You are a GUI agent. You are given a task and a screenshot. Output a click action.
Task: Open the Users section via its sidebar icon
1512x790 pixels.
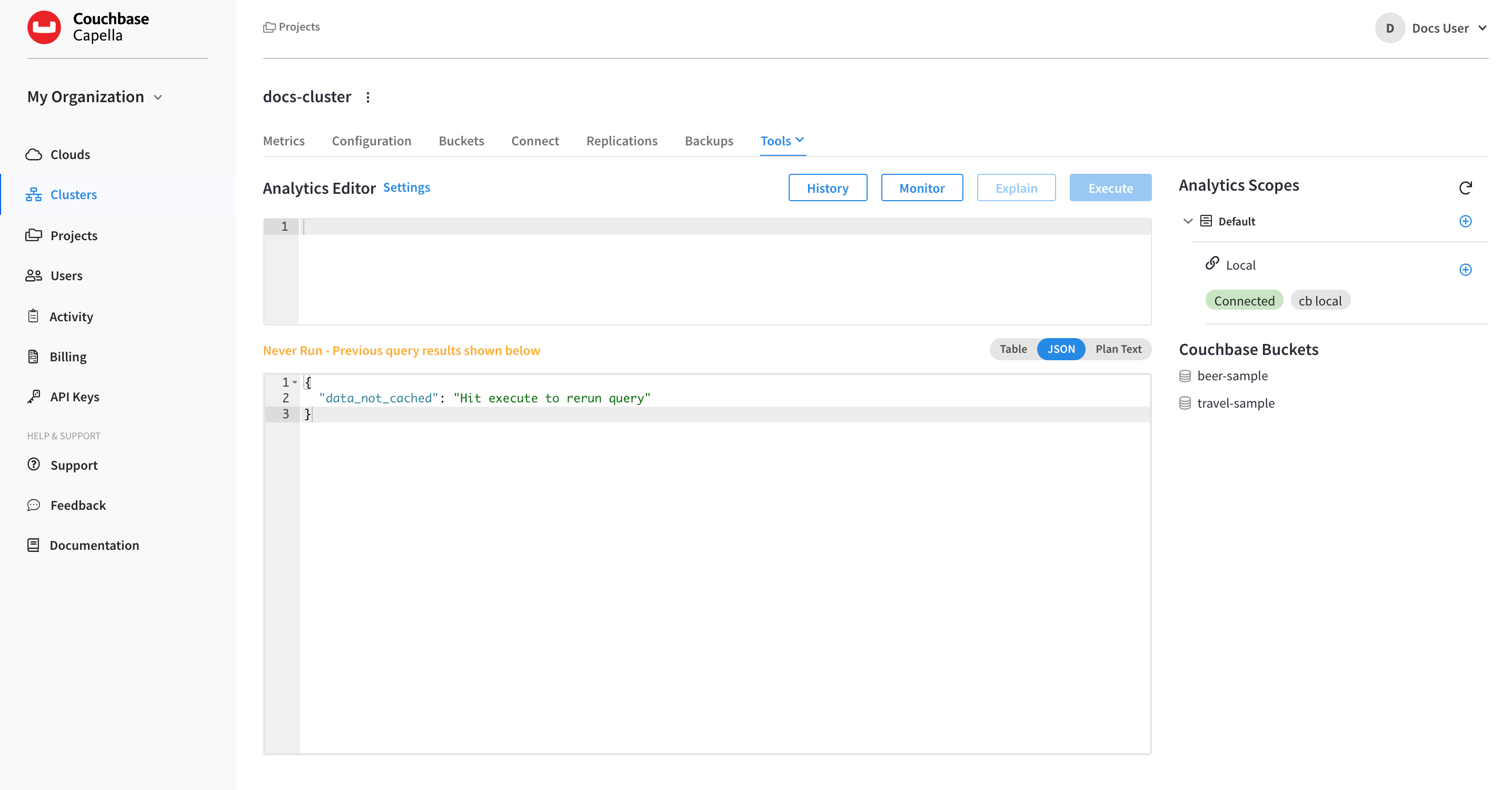[34, 275]
